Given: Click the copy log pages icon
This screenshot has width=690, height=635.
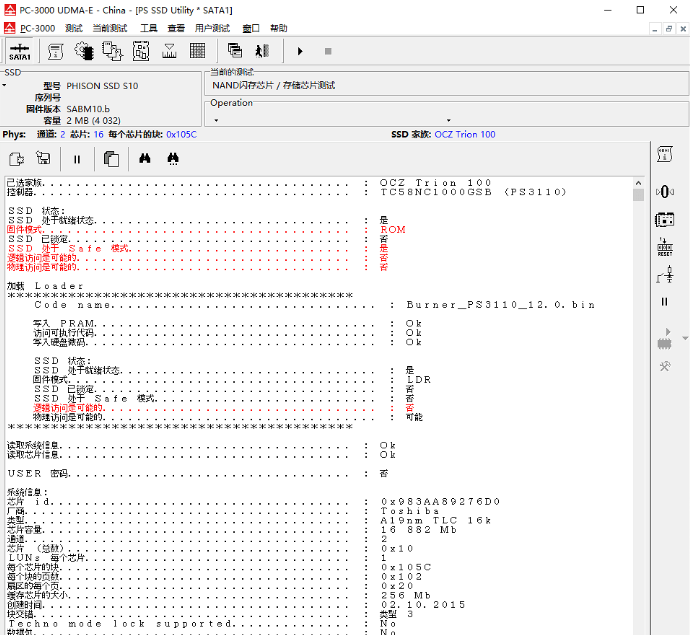Looking at the screenshot, I should (111, 159).
